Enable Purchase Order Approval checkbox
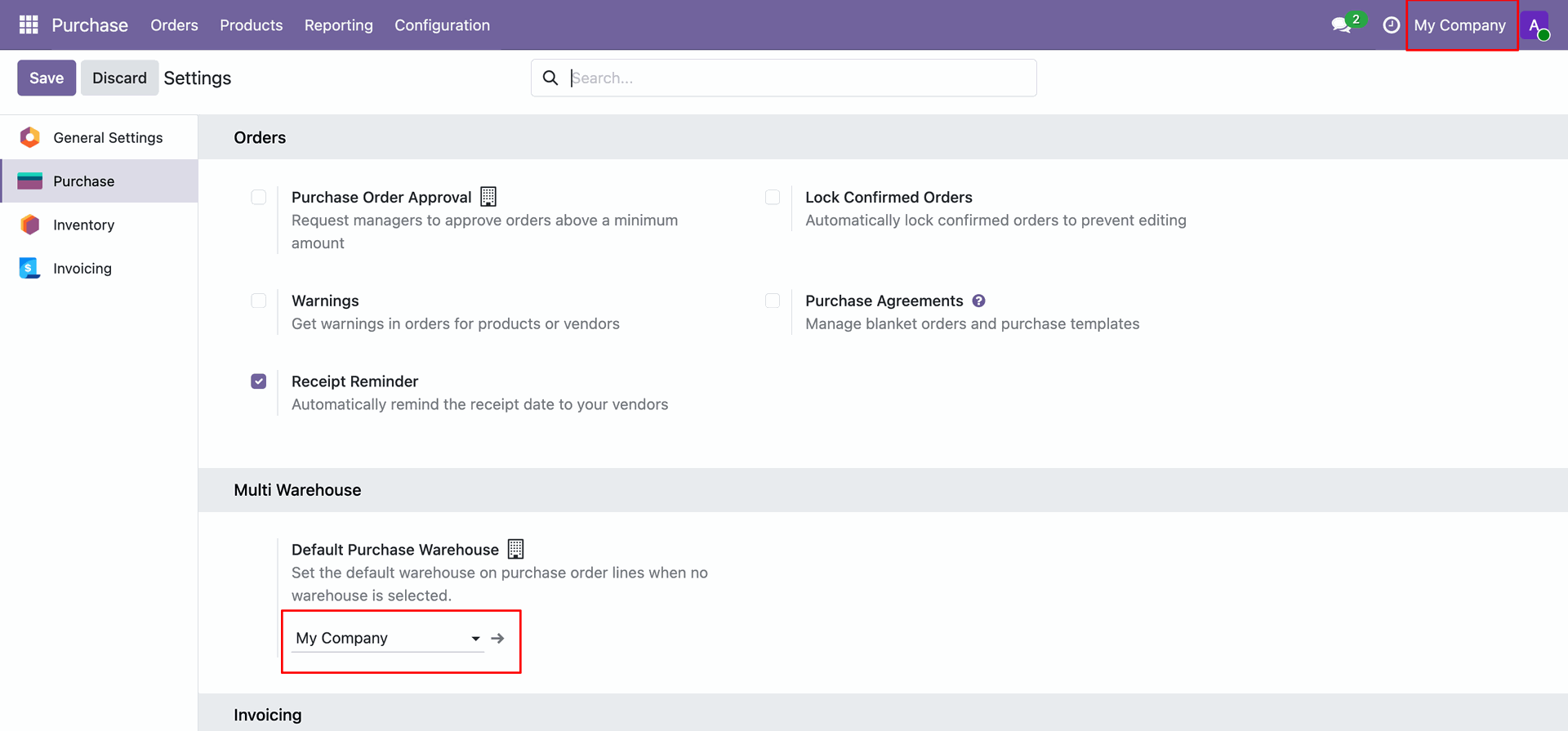Viewport: 1568px width, 731px height. (x=259, y=197)
